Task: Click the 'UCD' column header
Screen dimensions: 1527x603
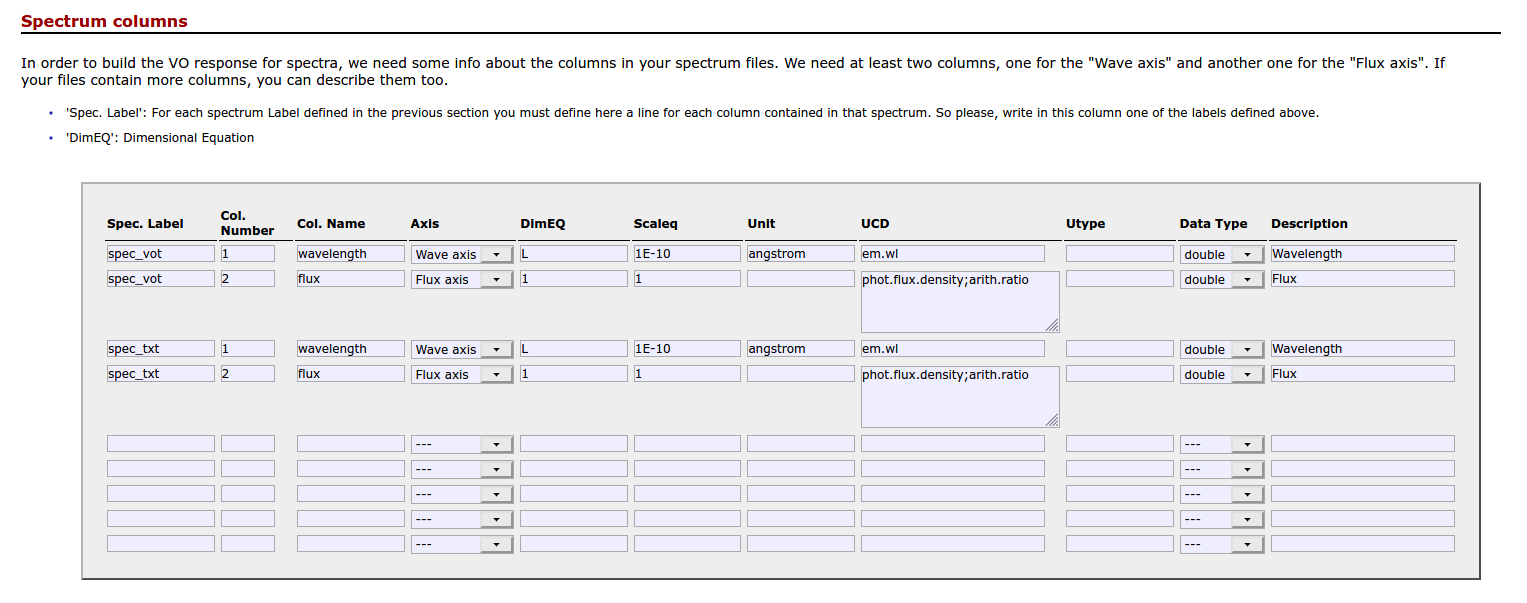Action: (875, 224)
